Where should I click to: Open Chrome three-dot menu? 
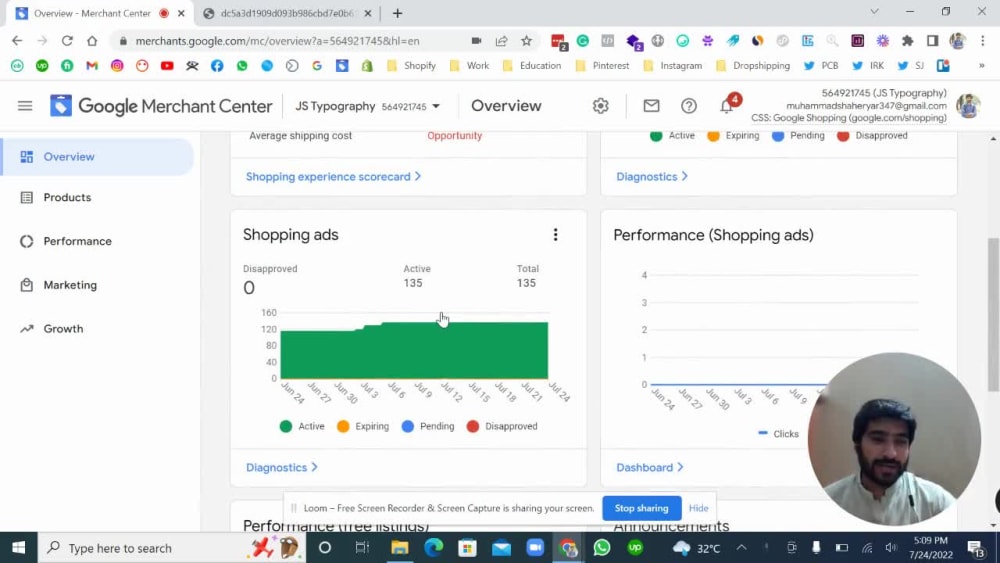pyautogui.click(x=983, y=41)
